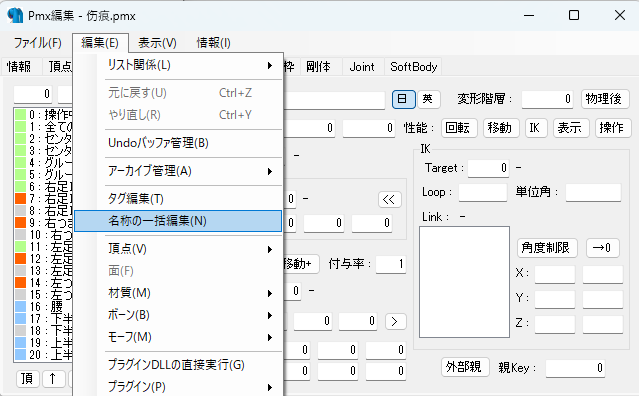Expand the モーフ(M) submenu
639x396 pixels.
[x=178, y=337]
